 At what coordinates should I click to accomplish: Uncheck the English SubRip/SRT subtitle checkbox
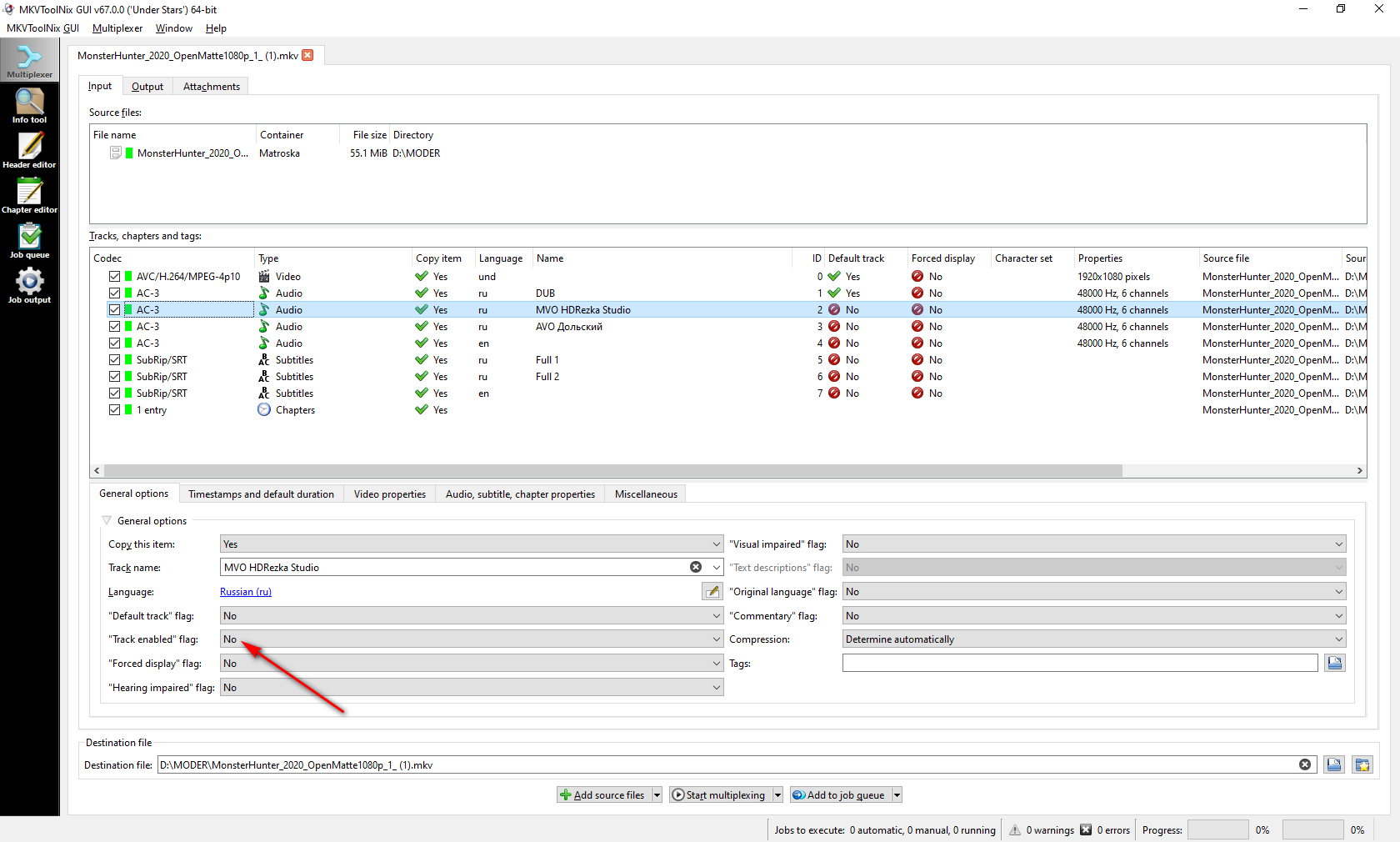114,393
